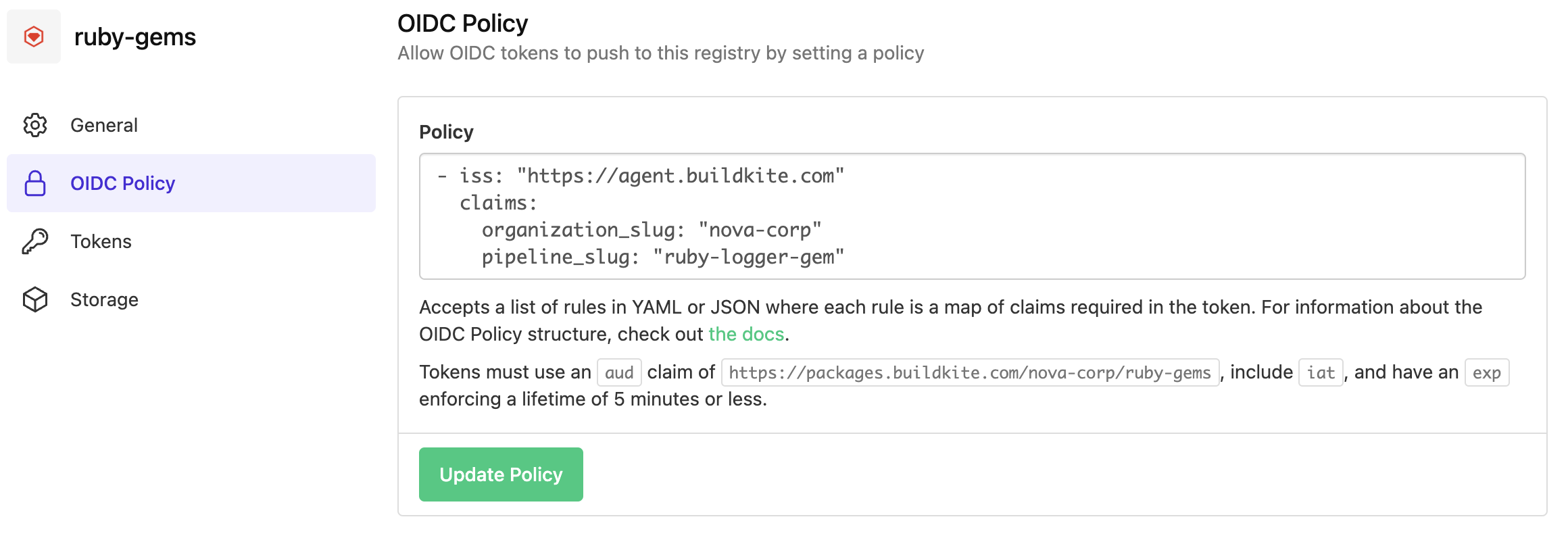Open the docs link

pyautogui.click(x=746, y=334)
